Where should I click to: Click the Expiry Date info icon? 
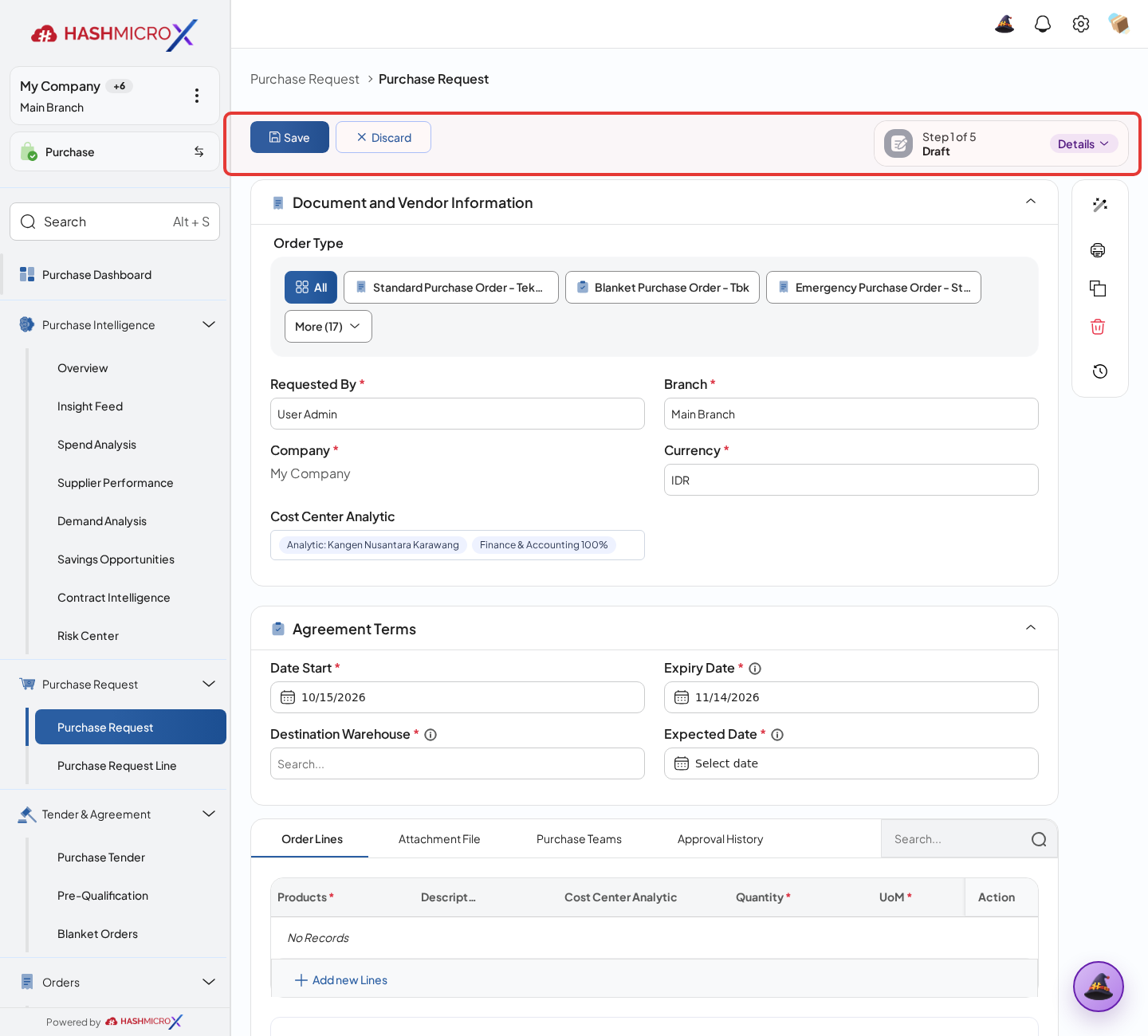(x=755, y=669)
